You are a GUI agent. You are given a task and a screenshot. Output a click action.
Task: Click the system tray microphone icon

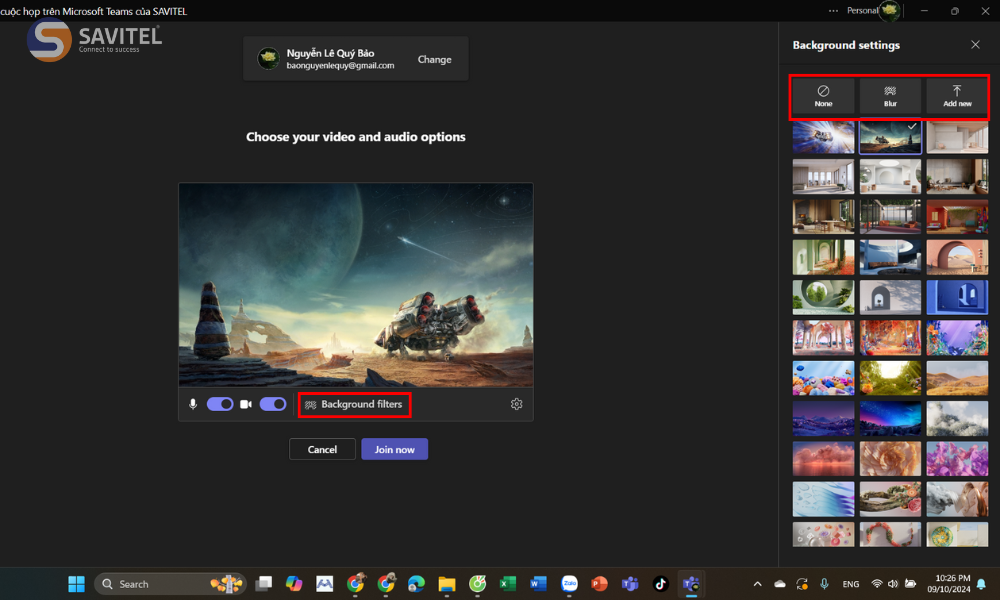(824, 584)
